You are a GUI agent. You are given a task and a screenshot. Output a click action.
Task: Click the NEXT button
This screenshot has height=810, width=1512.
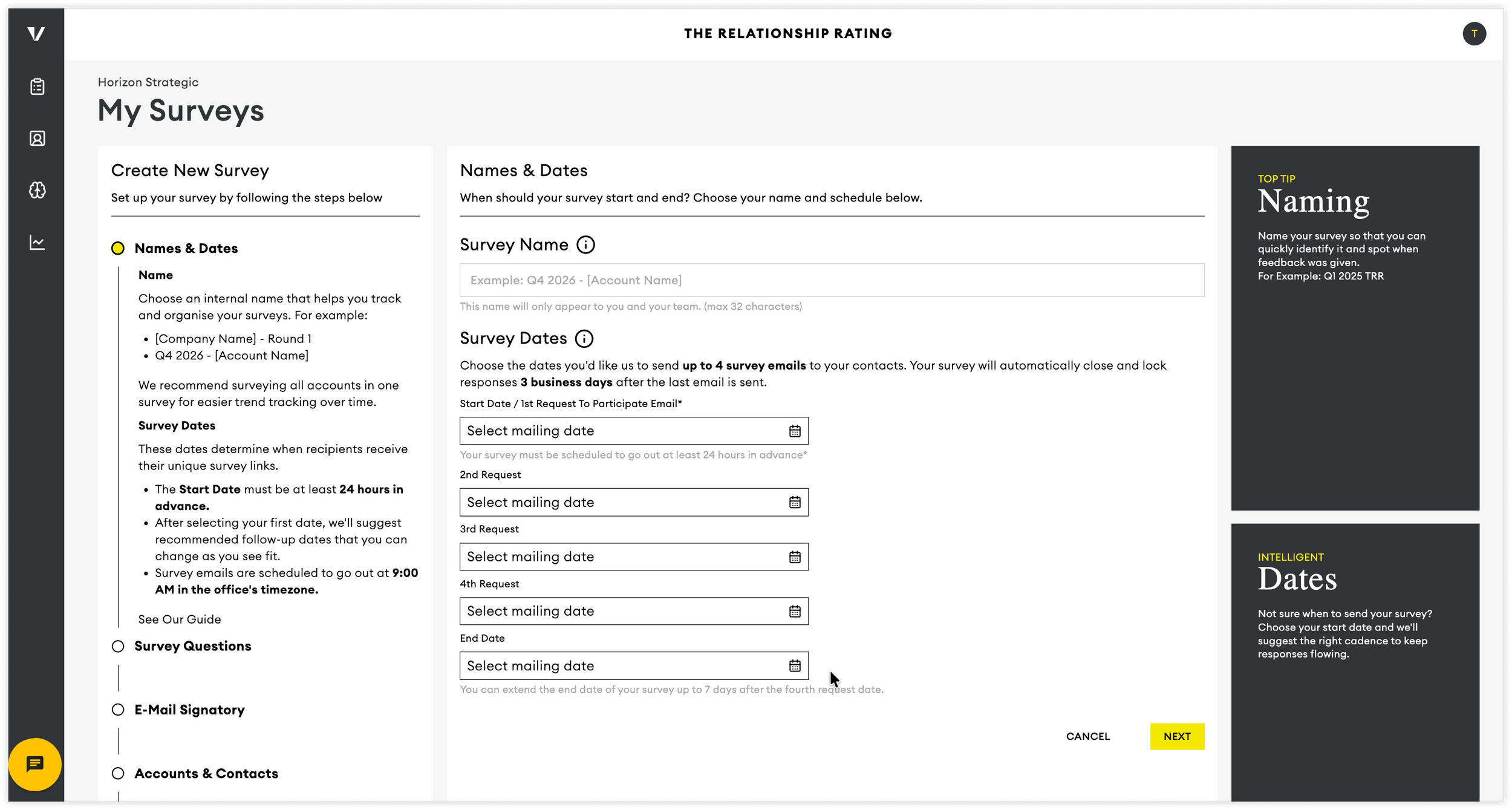click(1176, 736)
